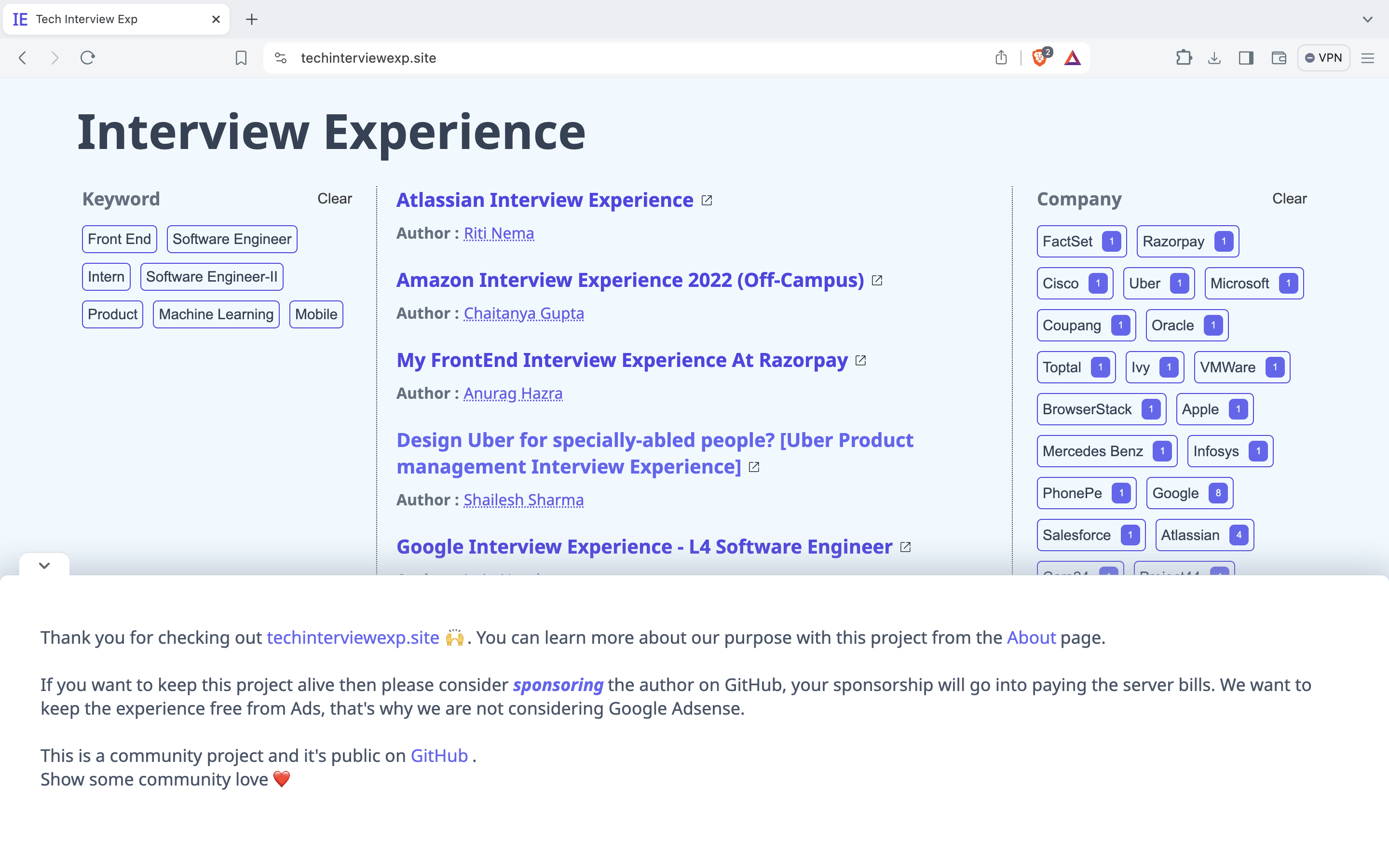The height and width of the screenshot is (868, 1389).
Task: Toggle the Front End keyword filter
Action: pyautogui.click(x=120, y=239)
